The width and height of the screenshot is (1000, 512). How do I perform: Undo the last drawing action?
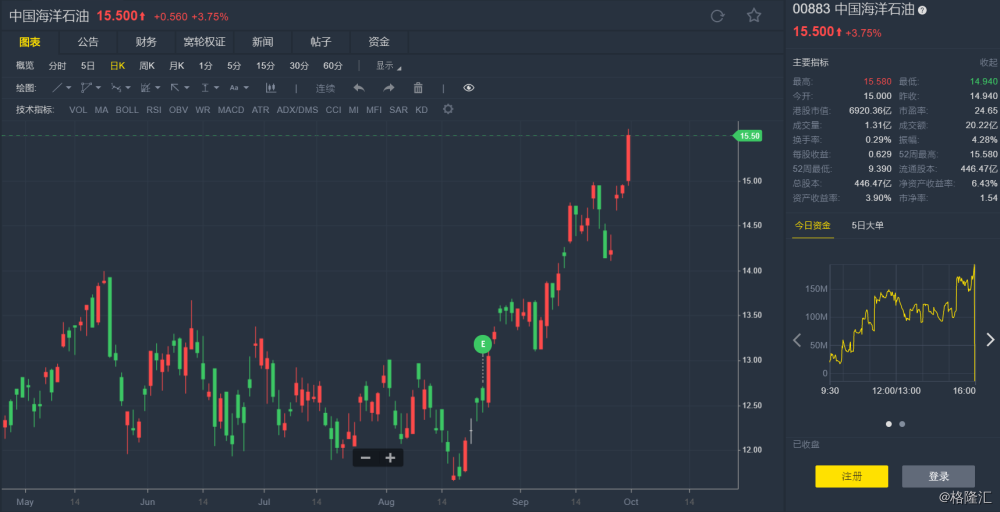pos(359,88)
